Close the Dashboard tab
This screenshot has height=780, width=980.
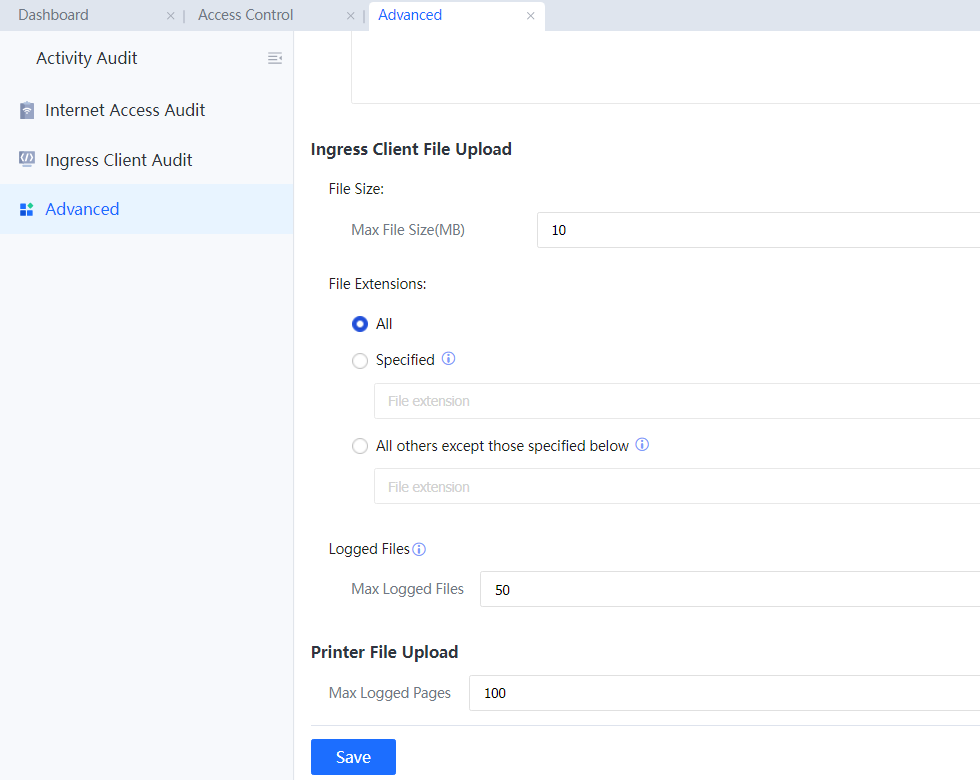click(x=170, y=16)
